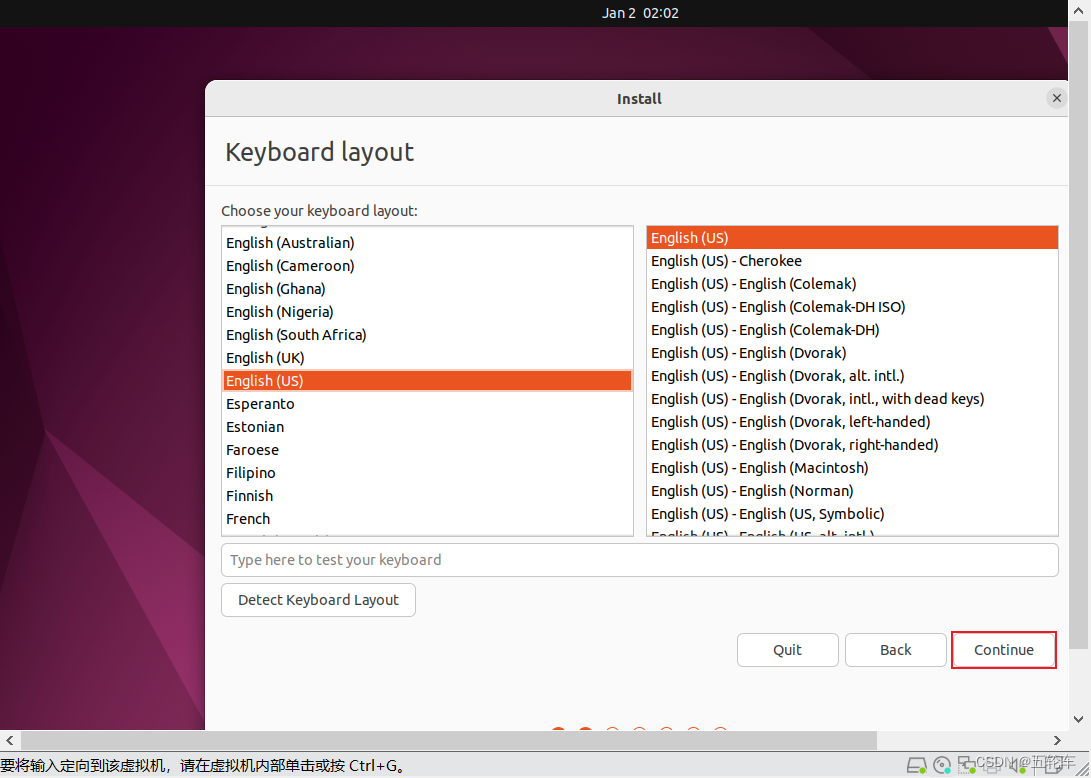Select English (US) - Cherokee variant
This screenshot has height=778, width=1091.
coord(852,261)
